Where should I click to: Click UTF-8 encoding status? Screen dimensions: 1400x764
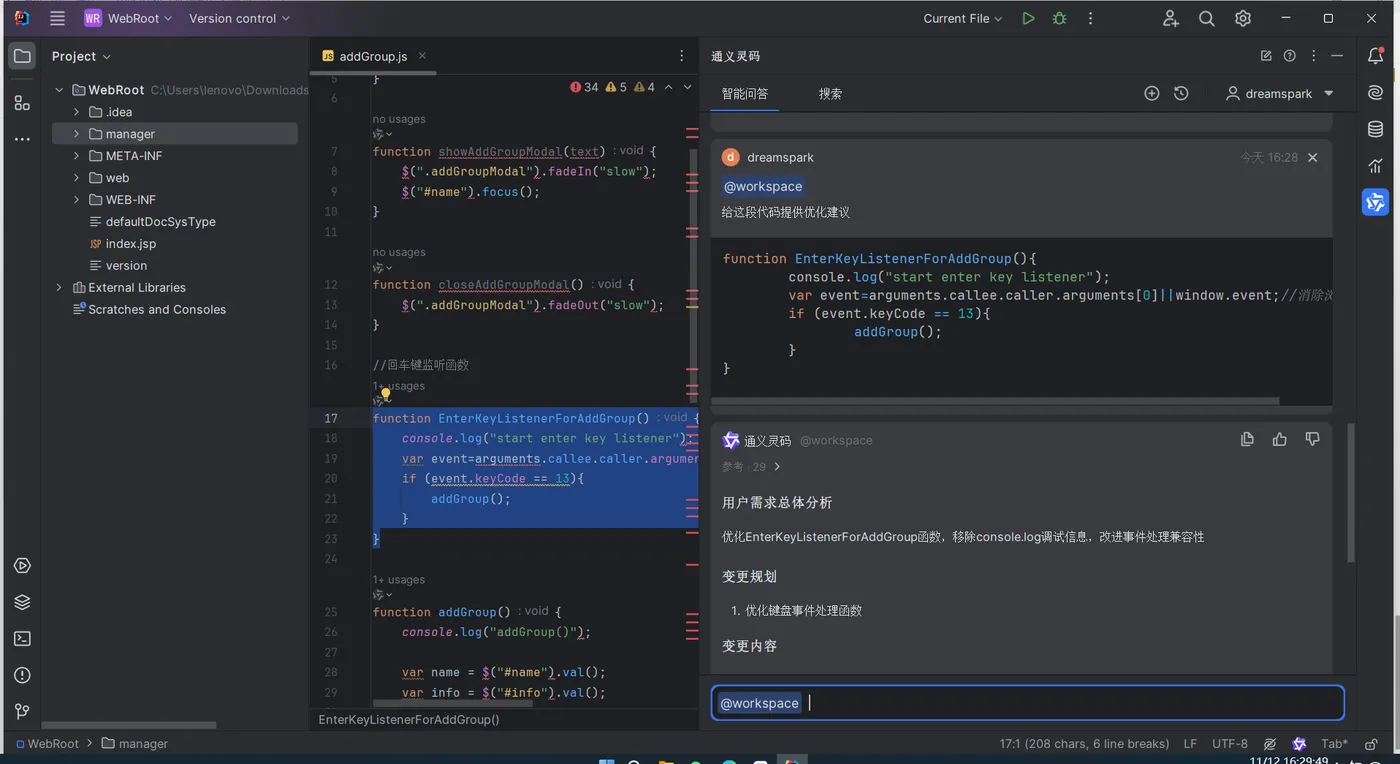click(x=1229, y=744)
